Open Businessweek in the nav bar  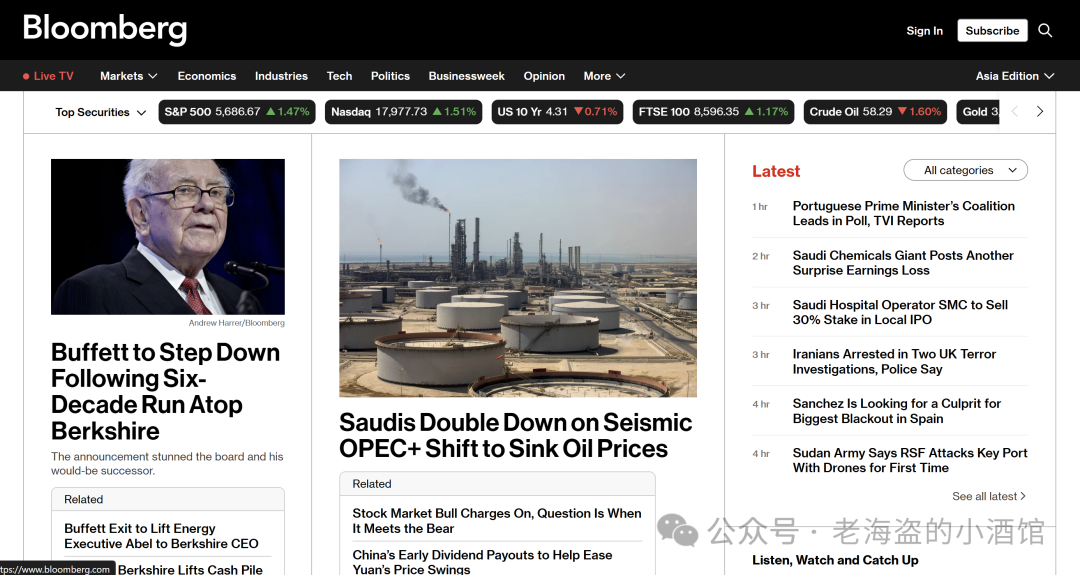tap(466, 76)
